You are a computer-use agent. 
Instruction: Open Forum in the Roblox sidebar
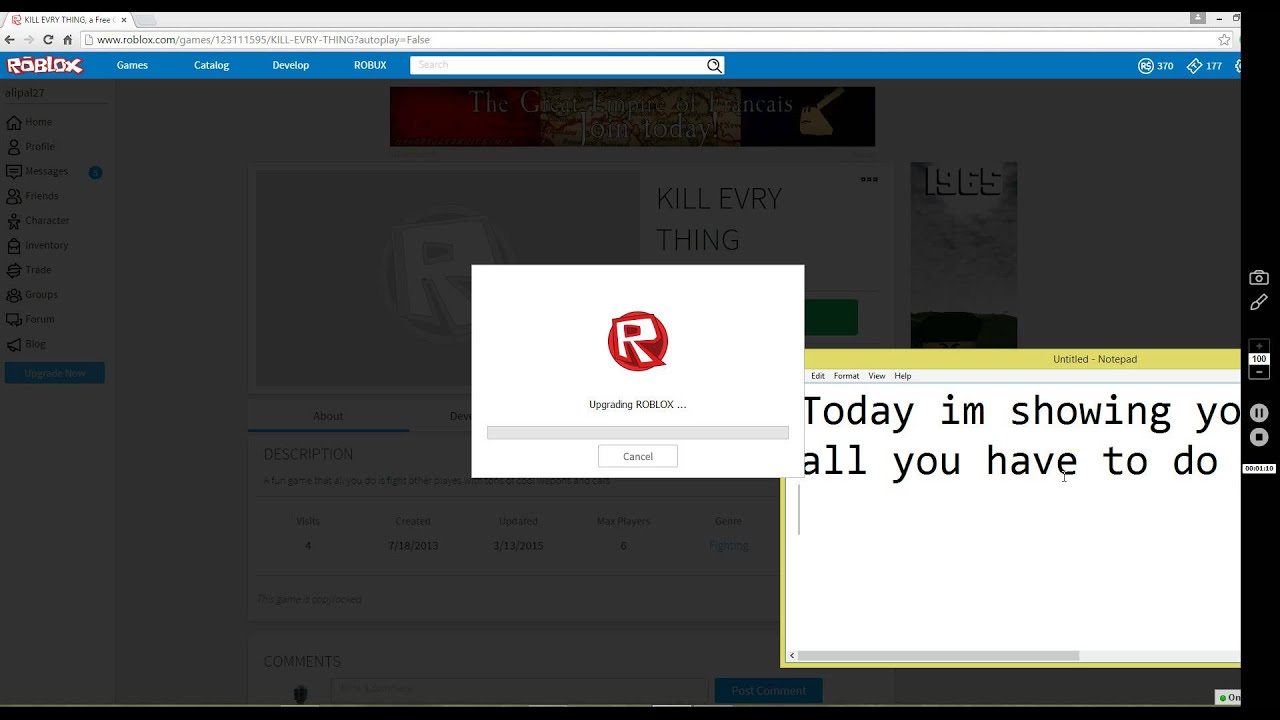(x=30, y=319)
